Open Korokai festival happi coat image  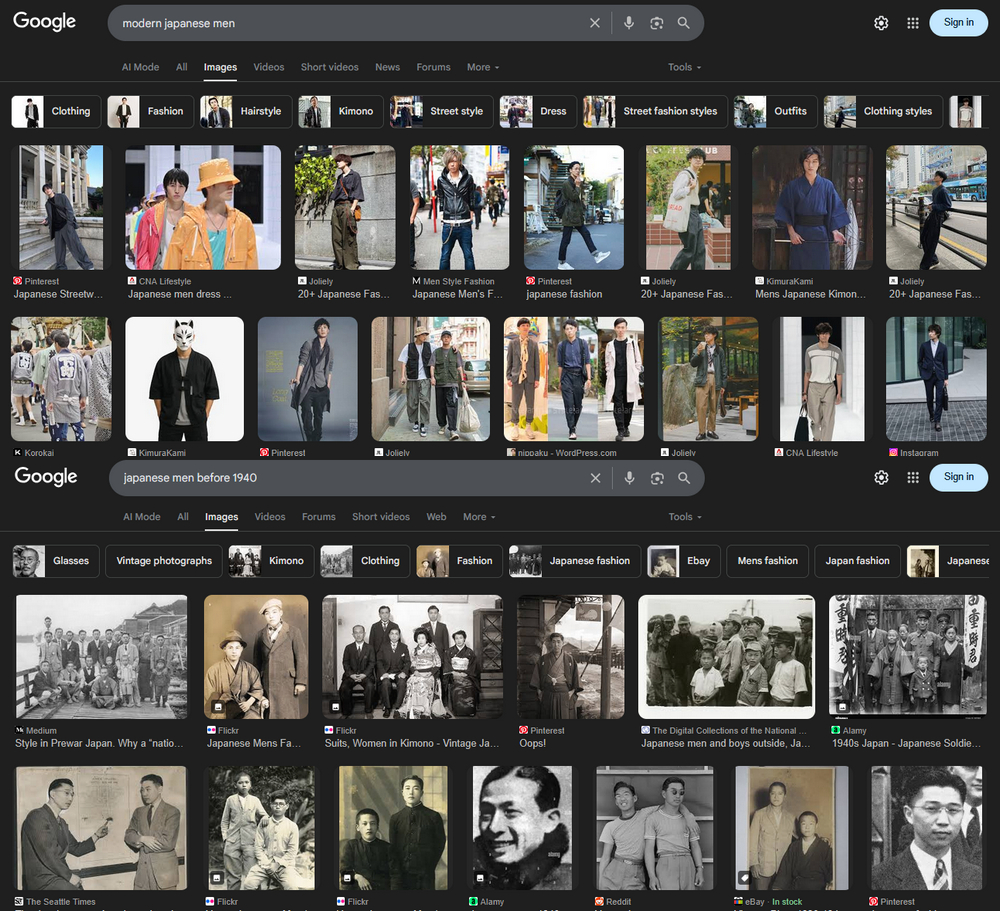point(61,379)
